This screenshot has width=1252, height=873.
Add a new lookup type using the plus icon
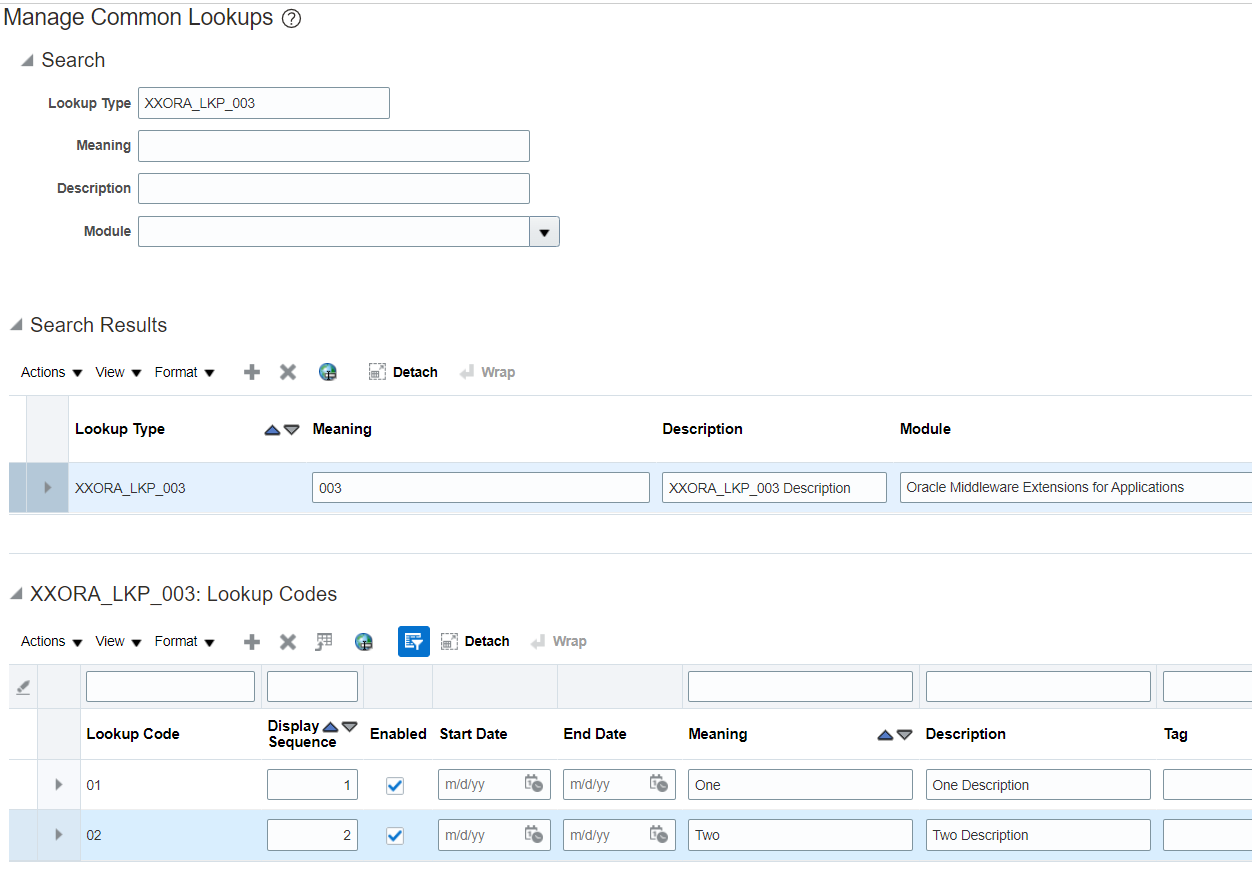251,371
